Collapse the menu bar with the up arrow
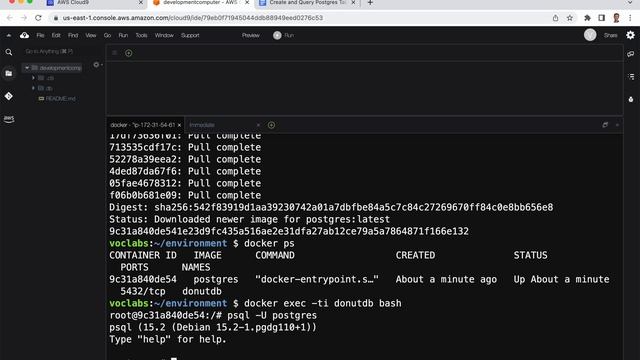 point(9,36)
